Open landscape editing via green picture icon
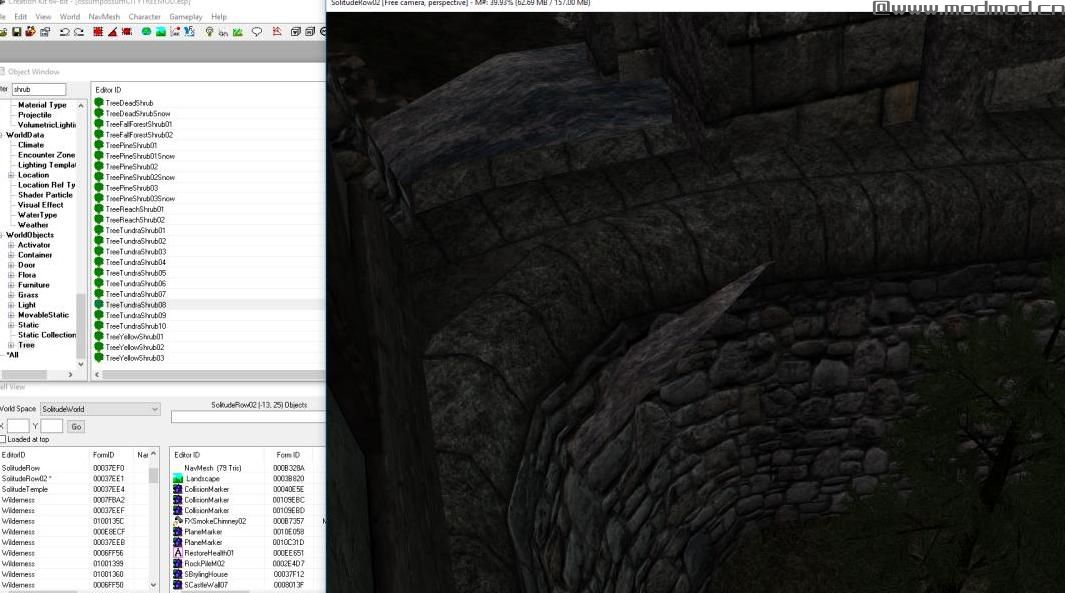Image resolution: width=1065 pixels, height=593 pixels. pyautogui.click(x=161, y=32)
